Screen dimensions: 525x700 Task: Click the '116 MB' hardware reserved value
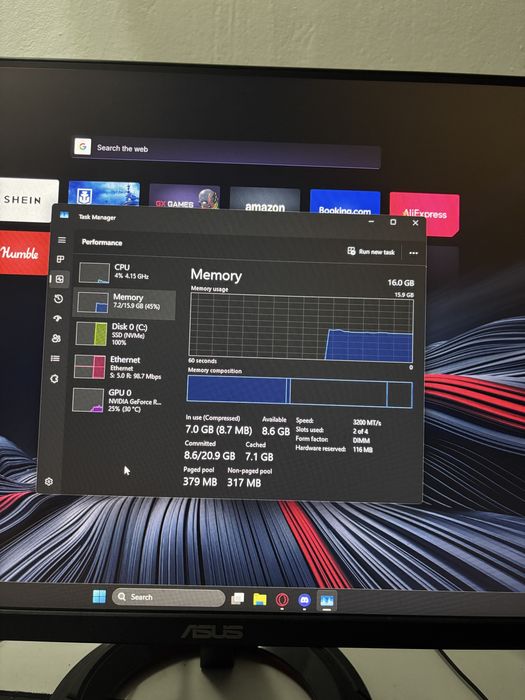[x=362, y=450]
